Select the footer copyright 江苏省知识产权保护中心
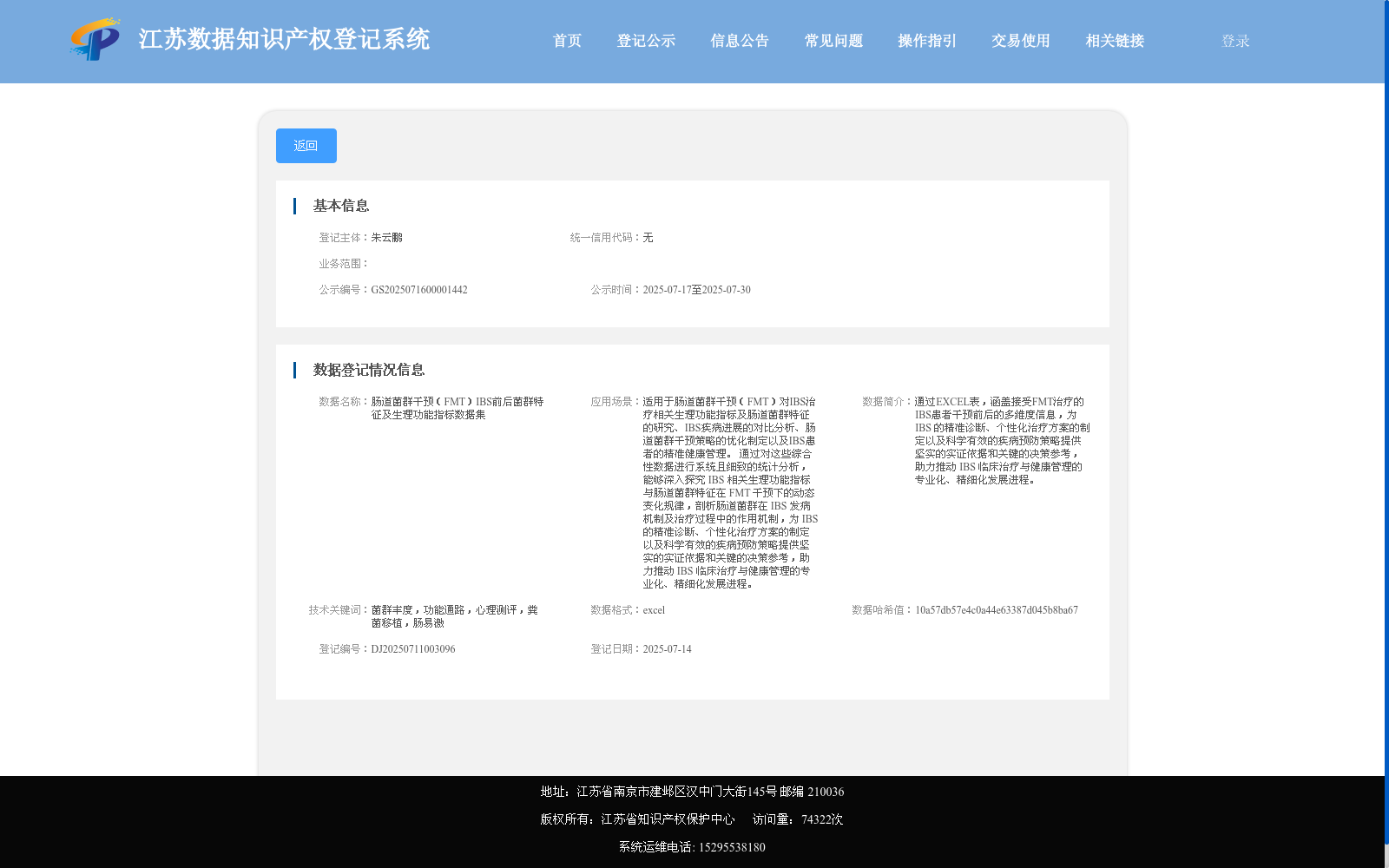Screen dimensions: 1389x868 click(x=668, y=819)
